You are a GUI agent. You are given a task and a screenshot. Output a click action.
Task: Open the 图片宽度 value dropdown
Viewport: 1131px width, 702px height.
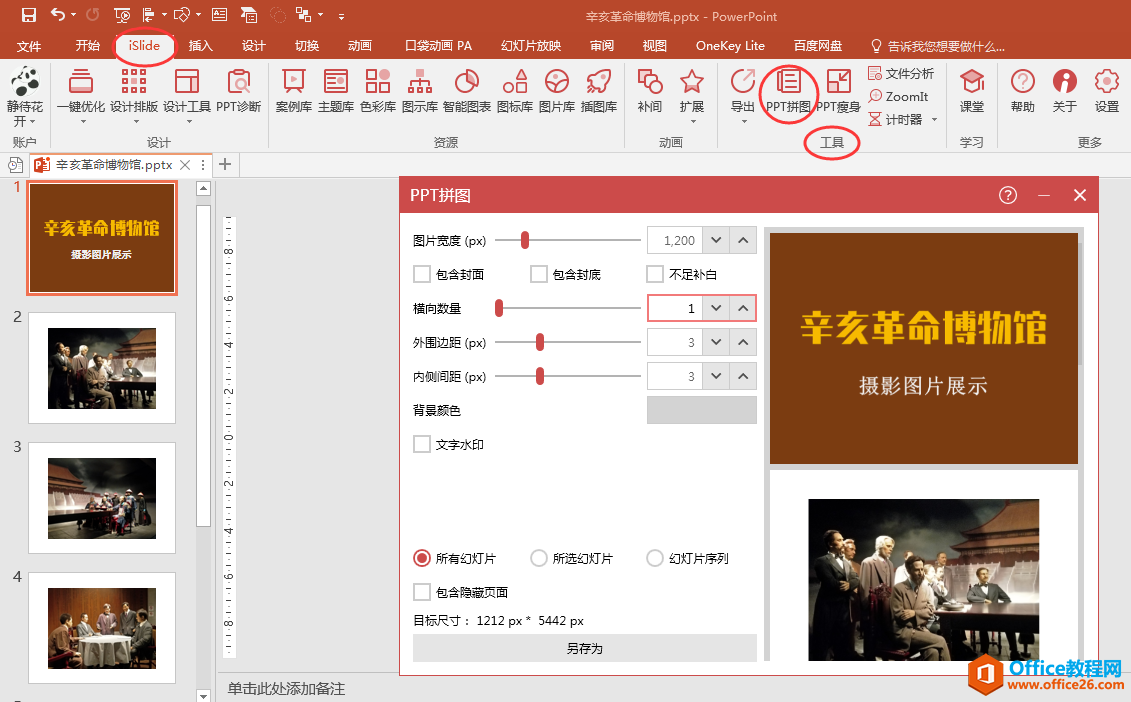[717, 240]
